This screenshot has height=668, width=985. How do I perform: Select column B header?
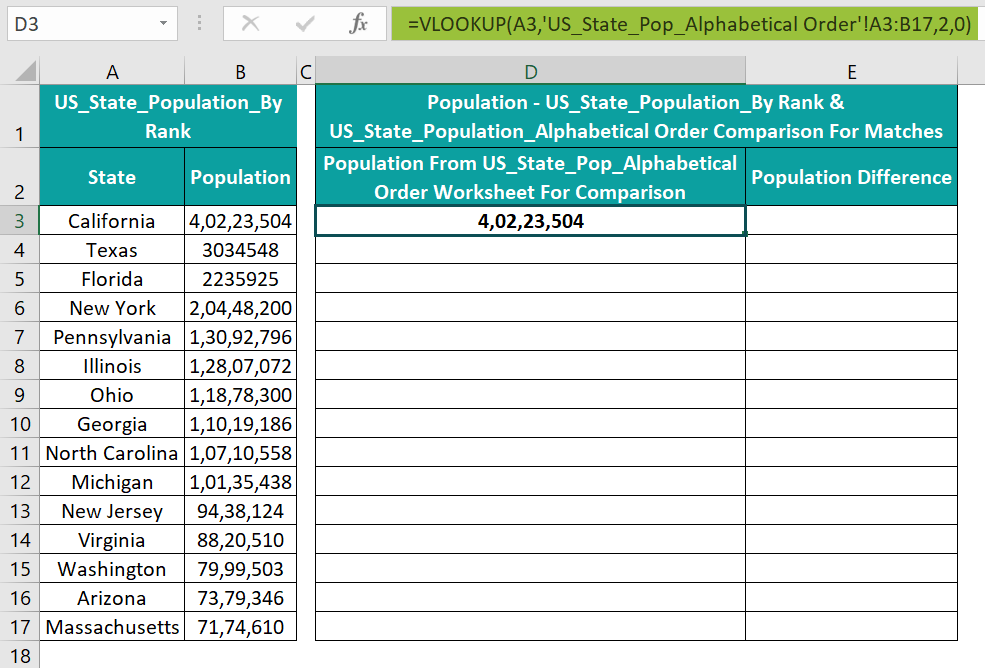[x=241, y=72]
